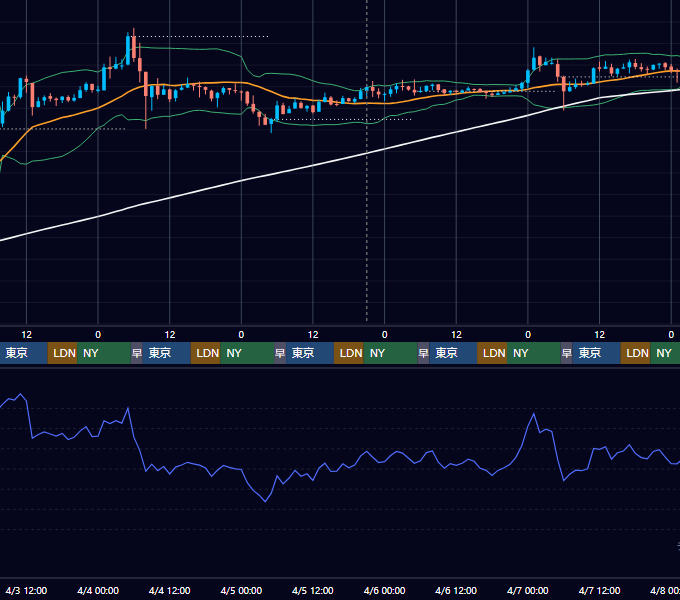Click the 4/3 12:00 date label
The image size is (680, 600).
pyautogui.click(x=26, y=590)
